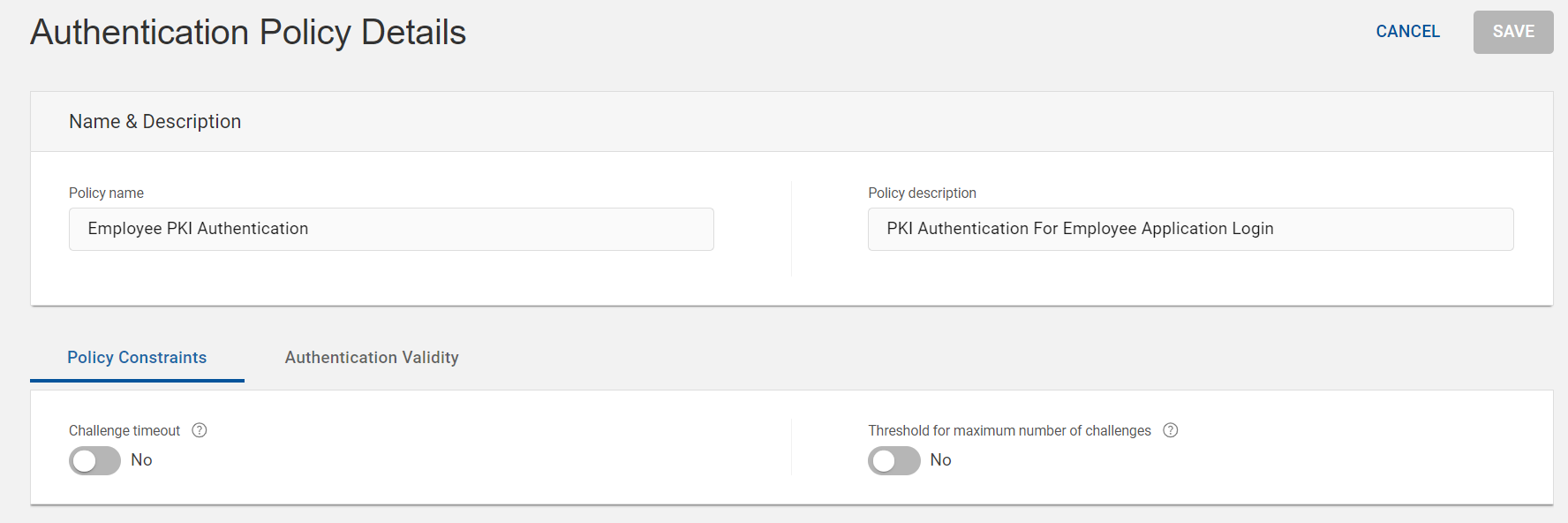The width and height of the screenshot is (1568, 523).
Task: Focus the Policy name input field
Action: [x=391, y=230]
